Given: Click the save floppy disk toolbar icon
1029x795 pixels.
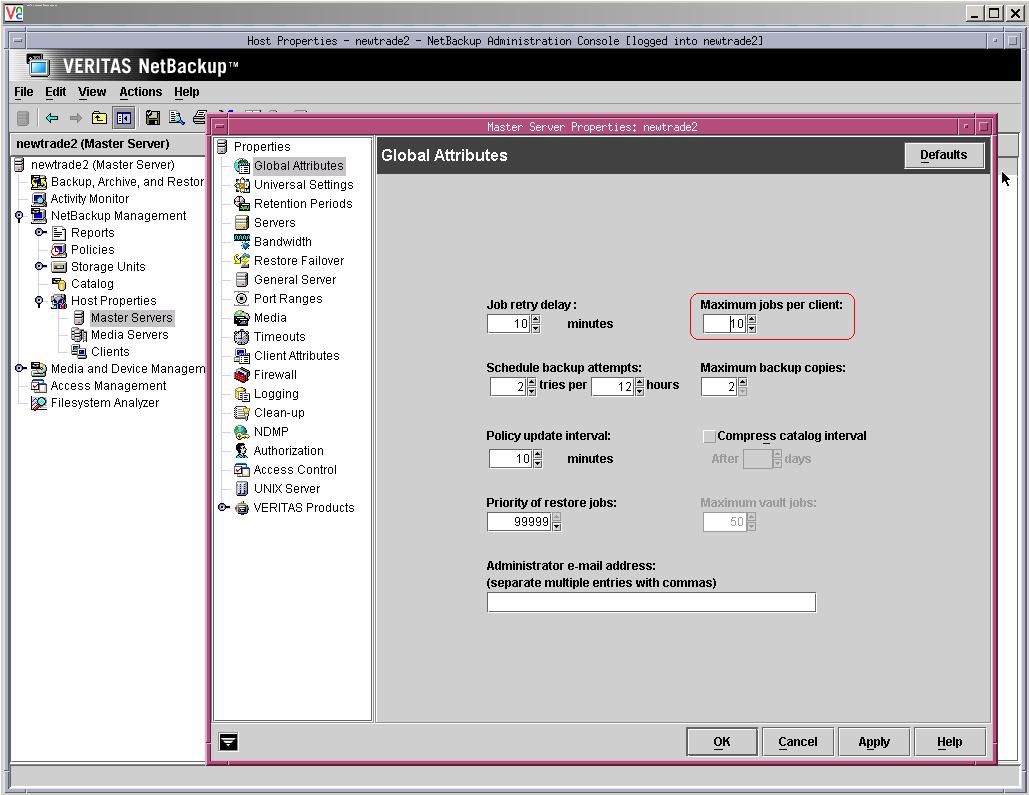Looking at the screenshot, I should click(152, 118).
